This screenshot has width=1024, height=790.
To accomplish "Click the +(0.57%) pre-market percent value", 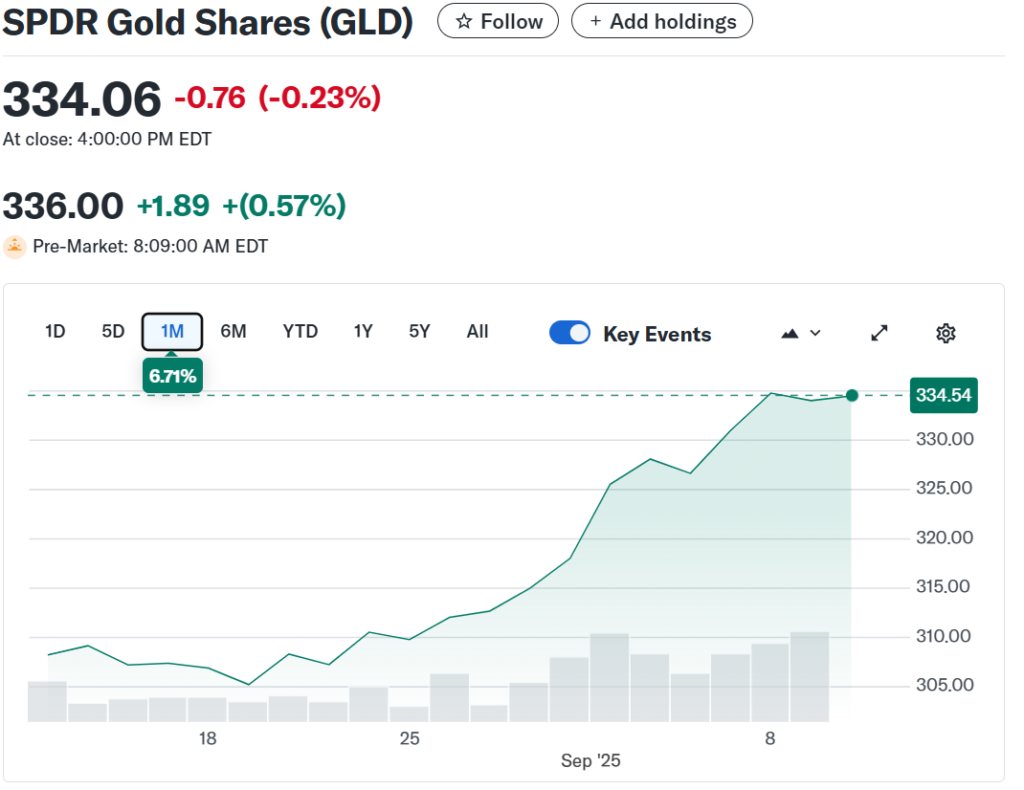I will tap(284, 206).
